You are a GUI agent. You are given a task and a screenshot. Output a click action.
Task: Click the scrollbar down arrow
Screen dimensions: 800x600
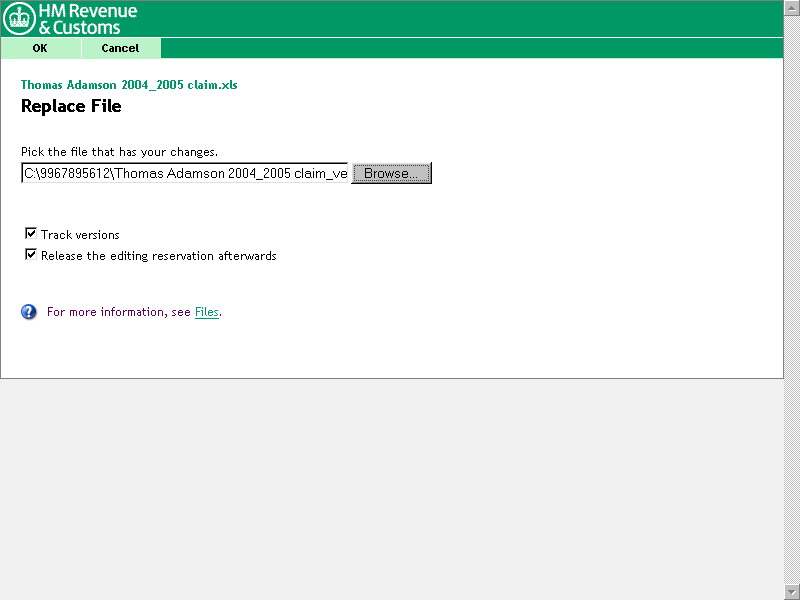coord(792,592)
